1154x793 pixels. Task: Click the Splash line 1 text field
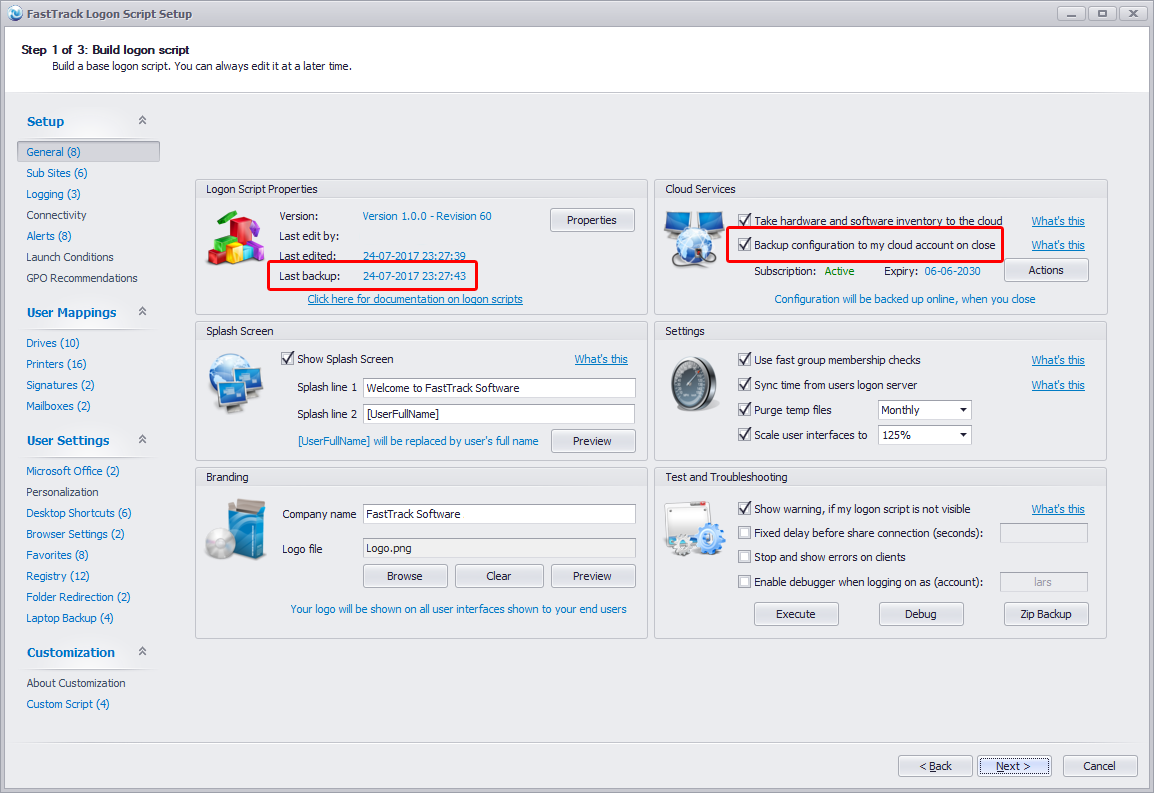tap(499, 388)
